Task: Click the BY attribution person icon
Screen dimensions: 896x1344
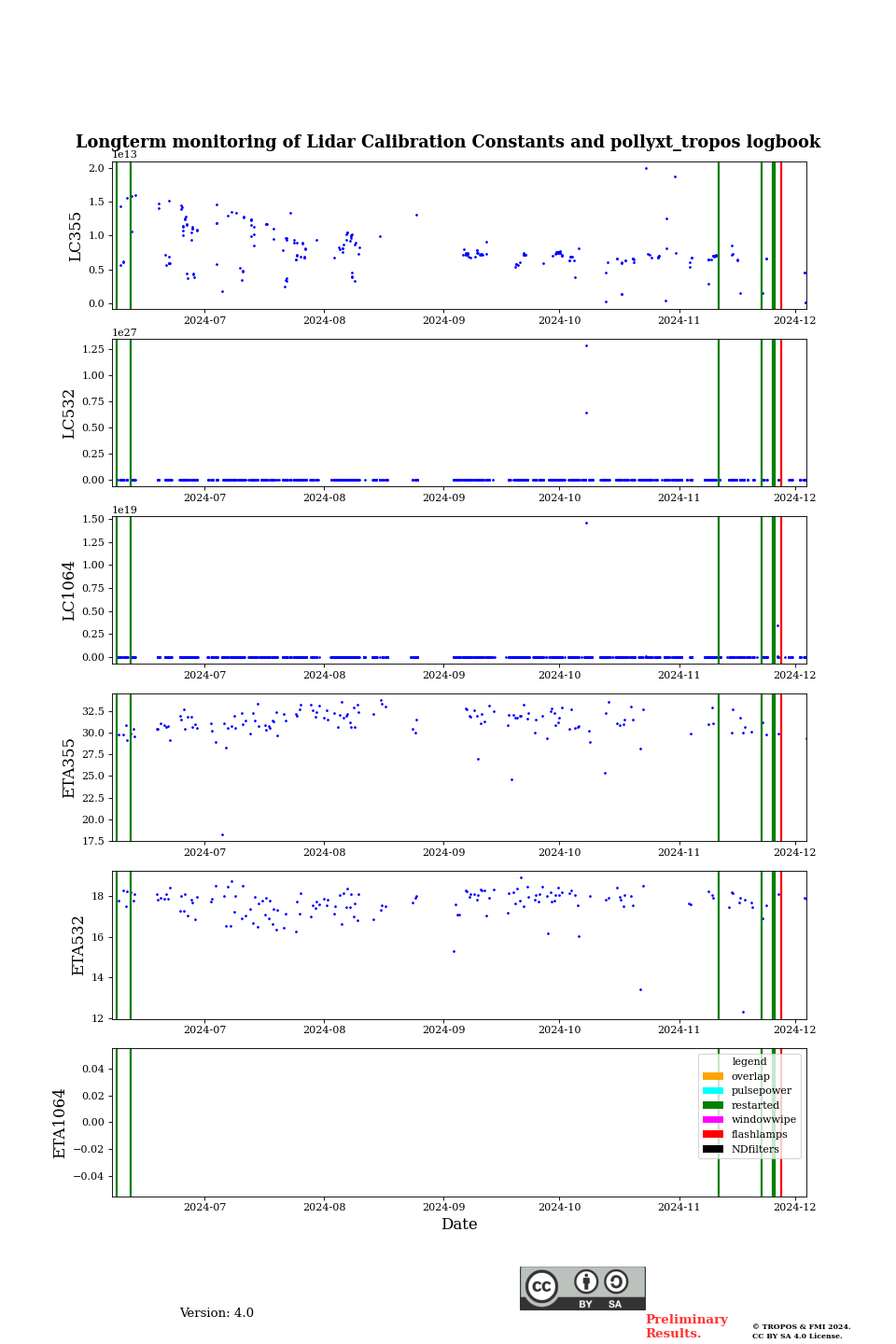Action: tap(586, 1282)
